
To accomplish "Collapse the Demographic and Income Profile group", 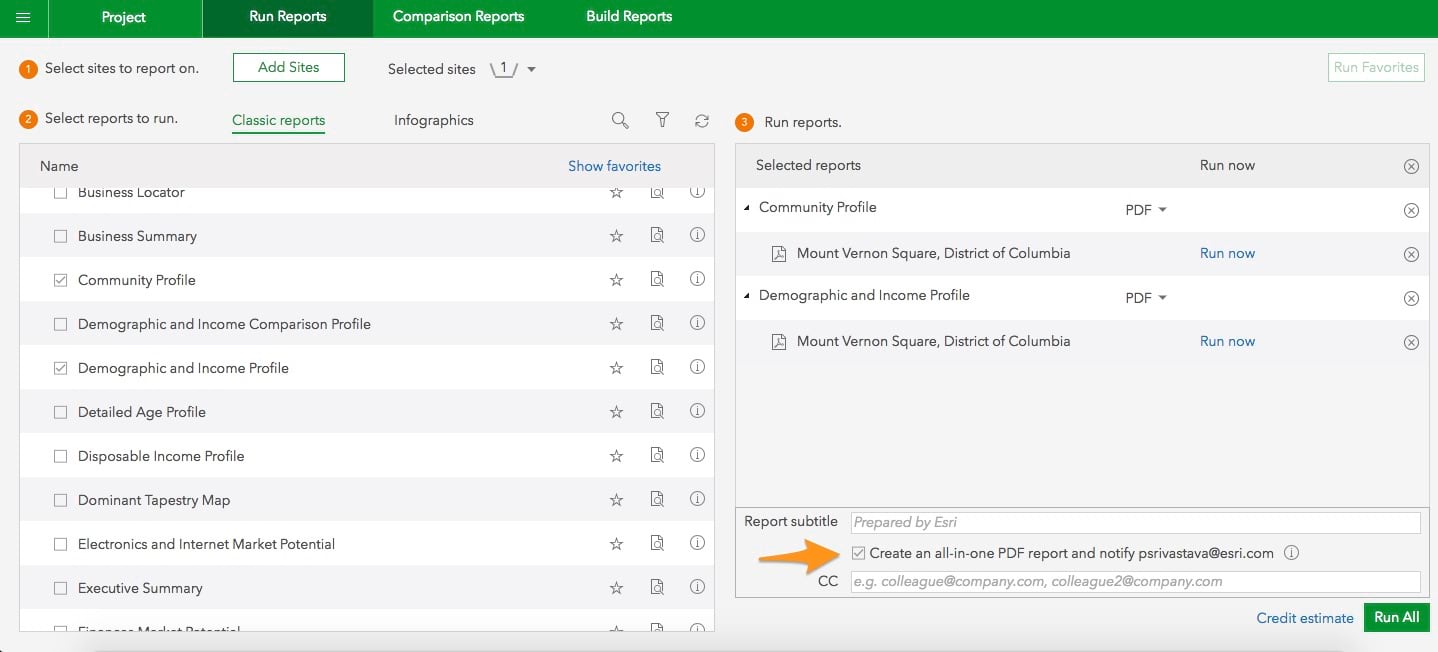I will (747, 296).
